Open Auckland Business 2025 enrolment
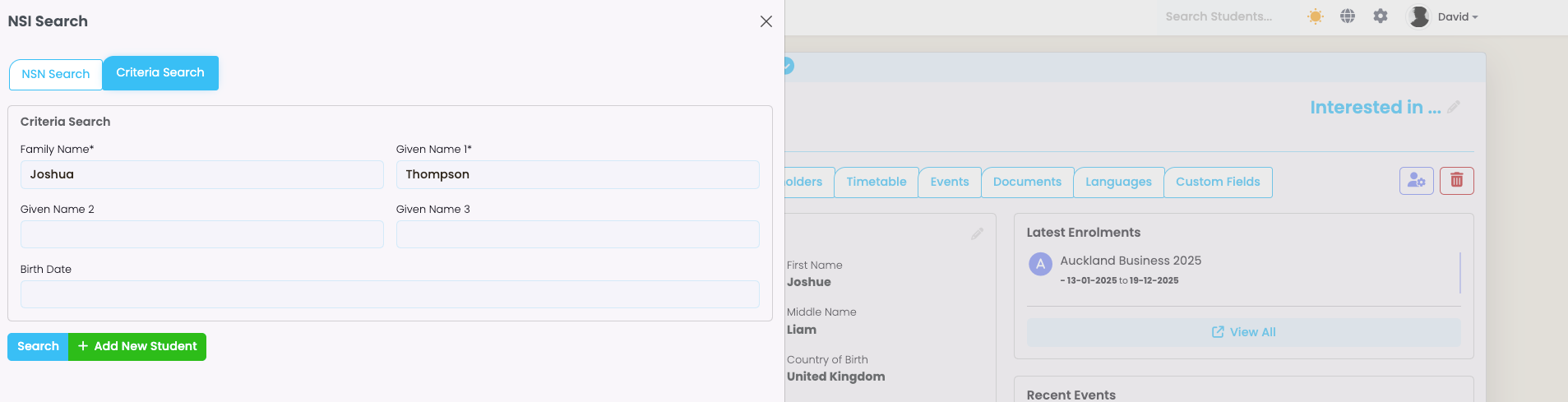Screen dimensions: 1568x402 click(1131, 261)
